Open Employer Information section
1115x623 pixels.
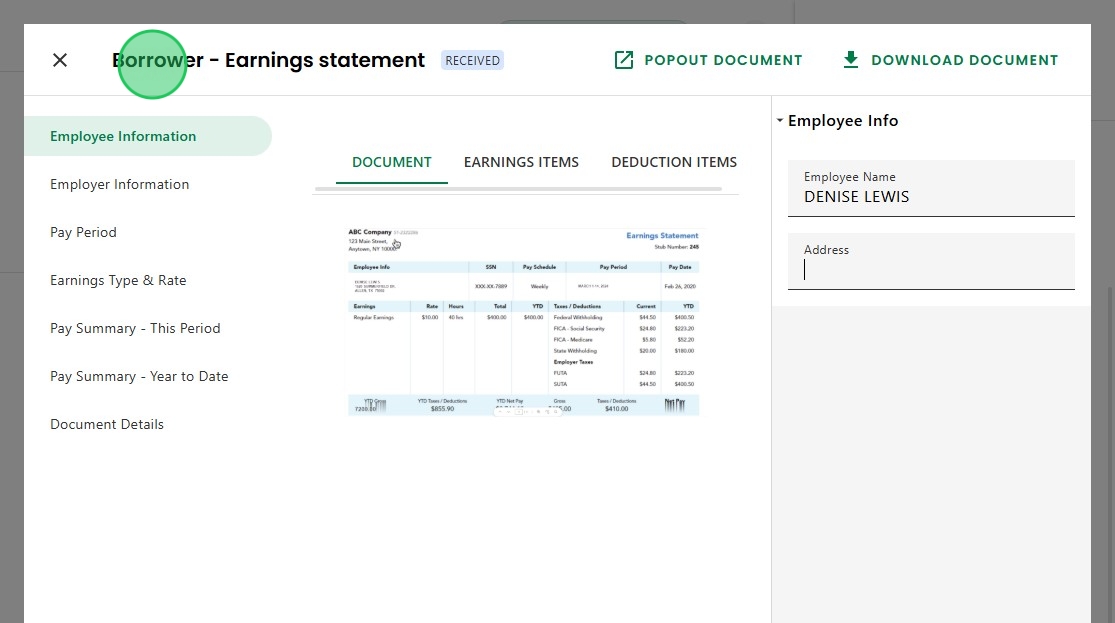119,184
